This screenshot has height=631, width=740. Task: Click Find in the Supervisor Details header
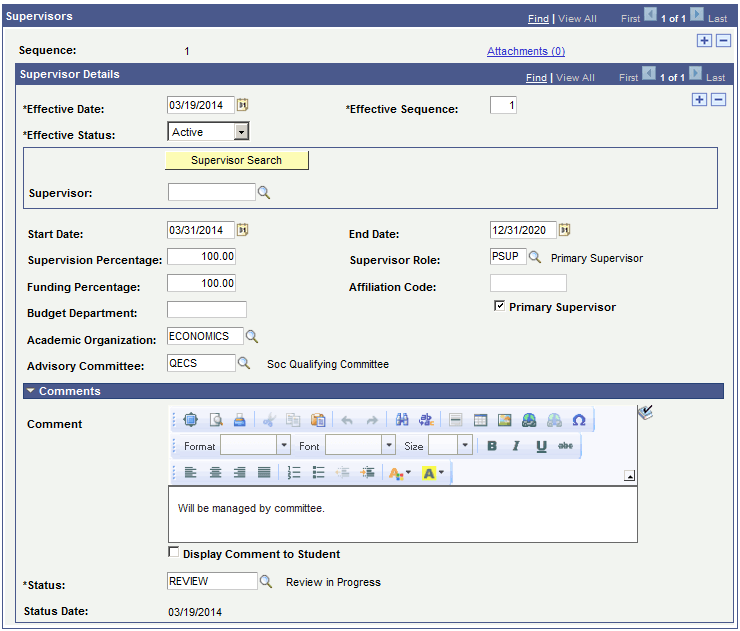click(x=536, y=77)
